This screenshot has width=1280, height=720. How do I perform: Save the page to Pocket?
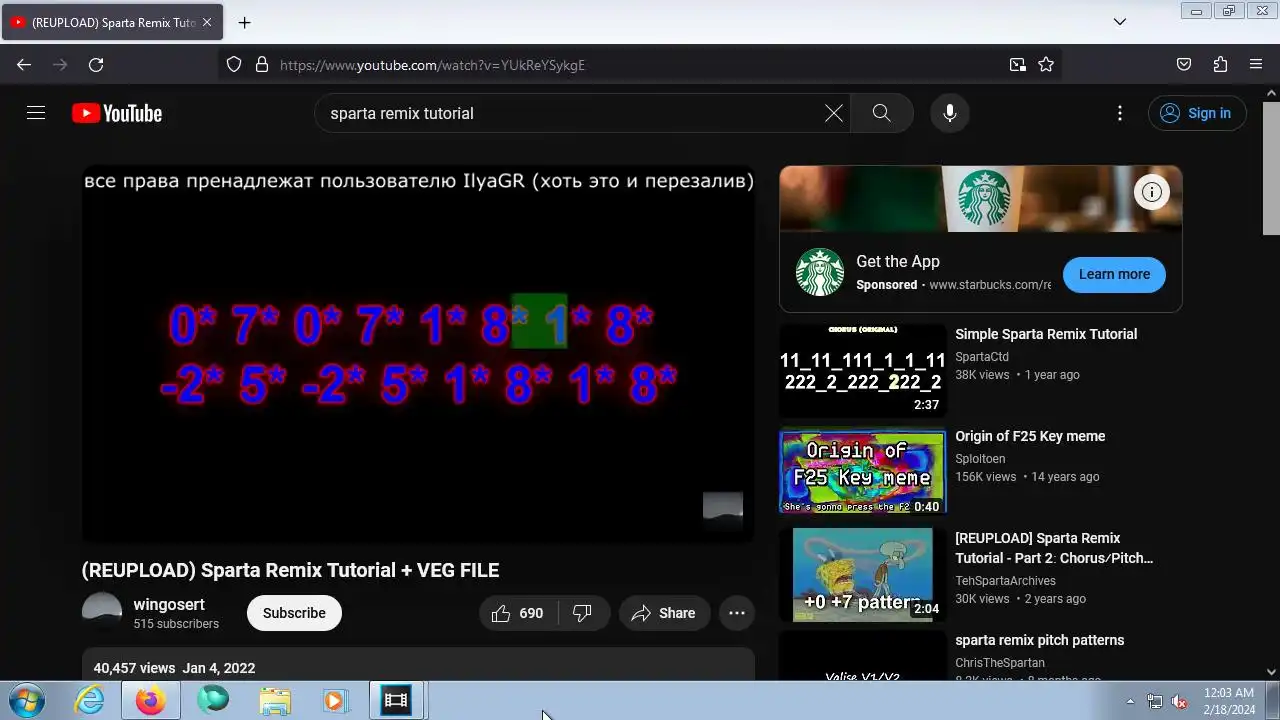click(x=1184, y=64)
